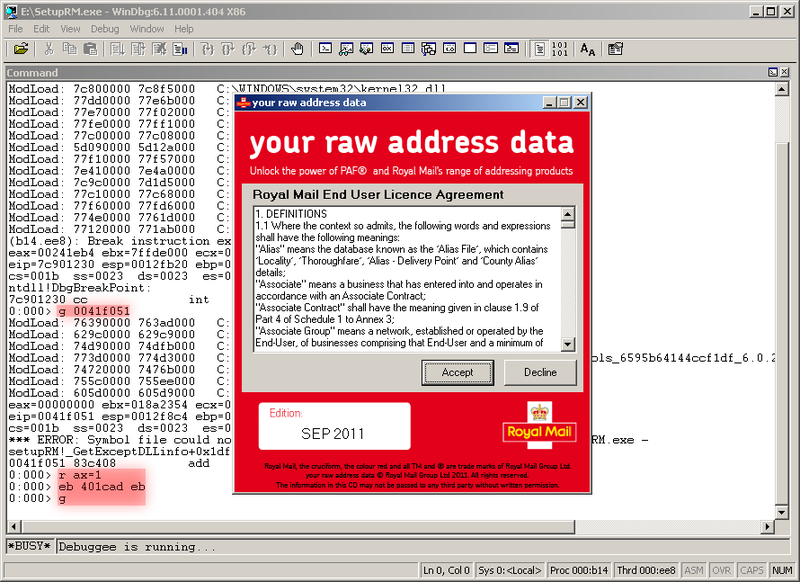Click the Options toolbar icon
This screenshot has width=800, height=582.
pos(615,49)
